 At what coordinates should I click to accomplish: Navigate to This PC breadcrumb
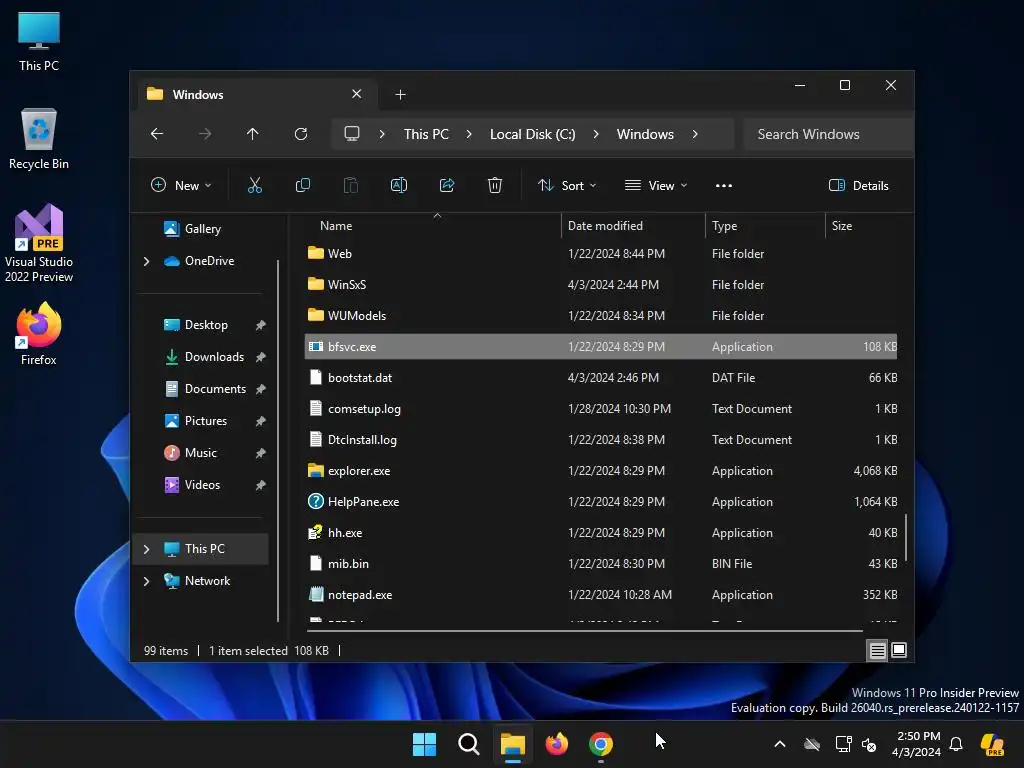426,134
